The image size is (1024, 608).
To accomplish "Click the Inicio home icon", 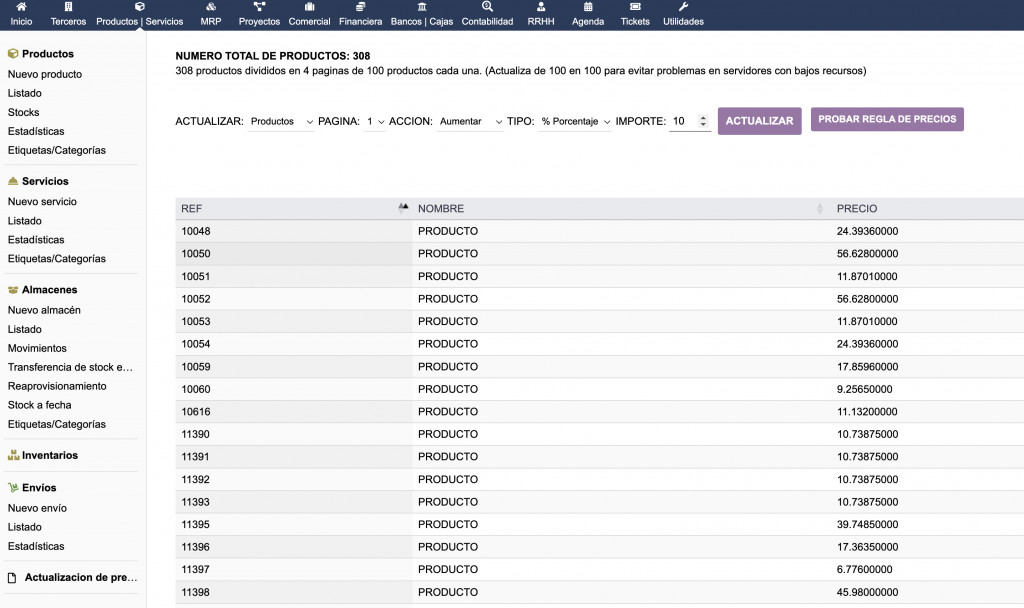I will pos(21,7).
